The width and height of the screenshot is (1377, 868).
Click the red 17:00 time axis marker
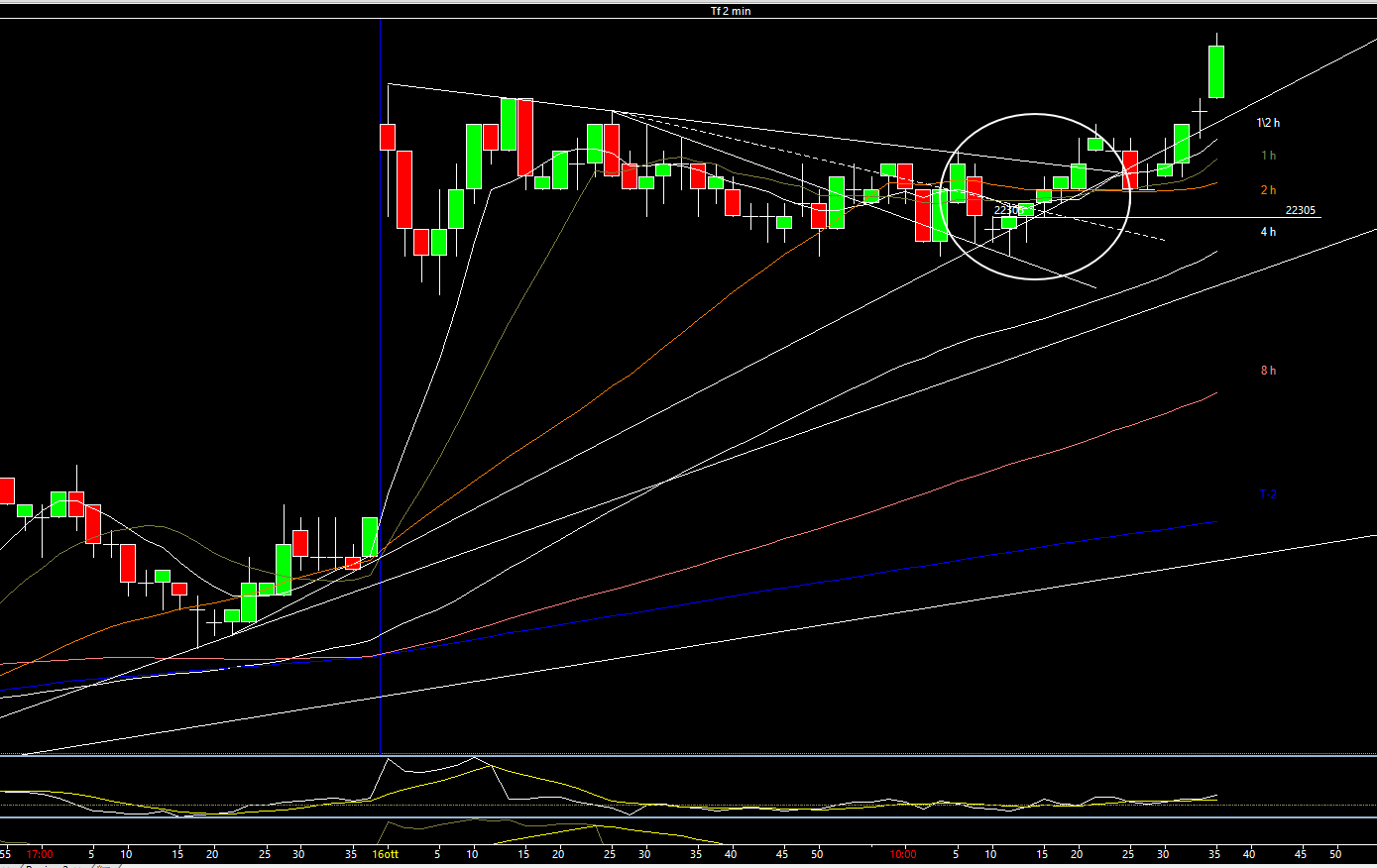click(x=40, y=853)
